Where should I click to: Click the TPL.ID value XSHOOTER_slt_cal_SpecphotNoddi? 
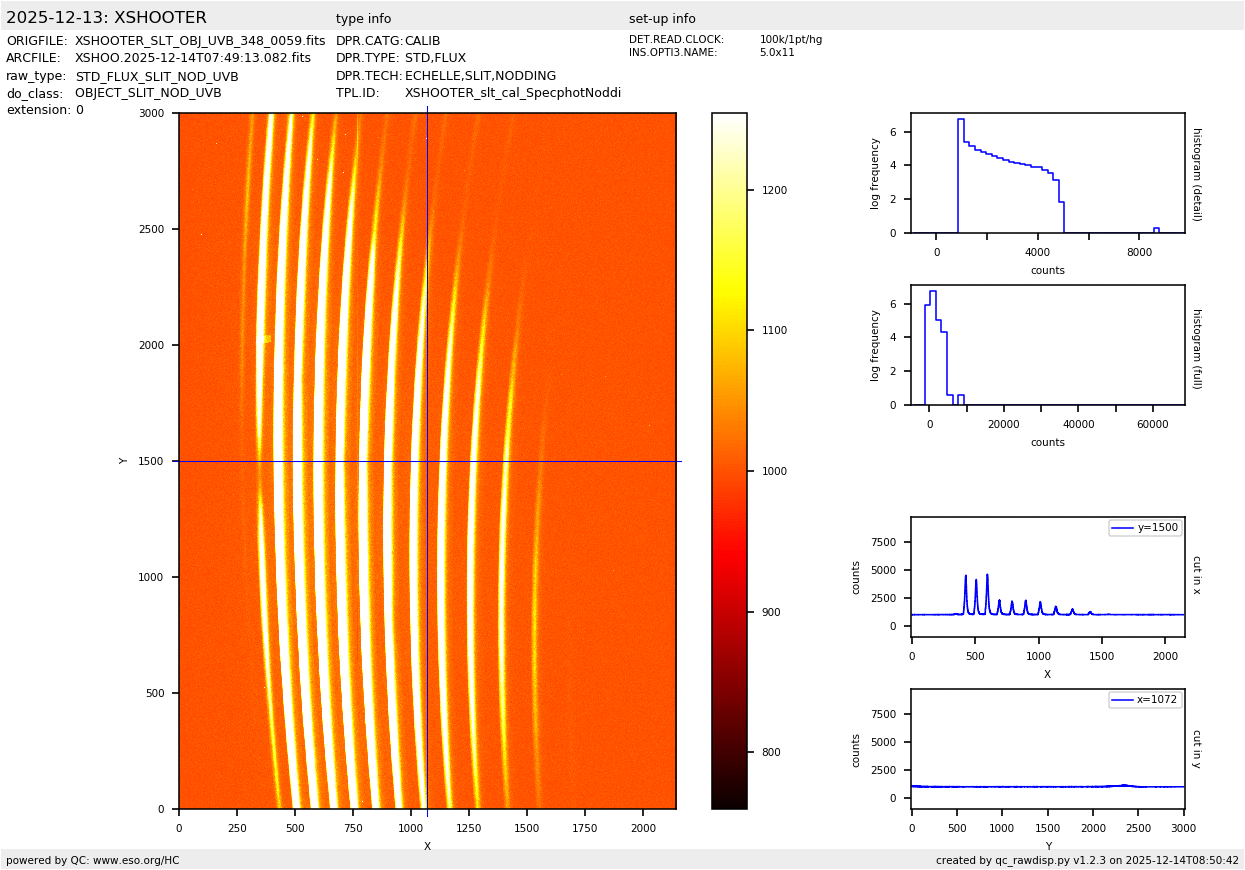click(512, 93)
